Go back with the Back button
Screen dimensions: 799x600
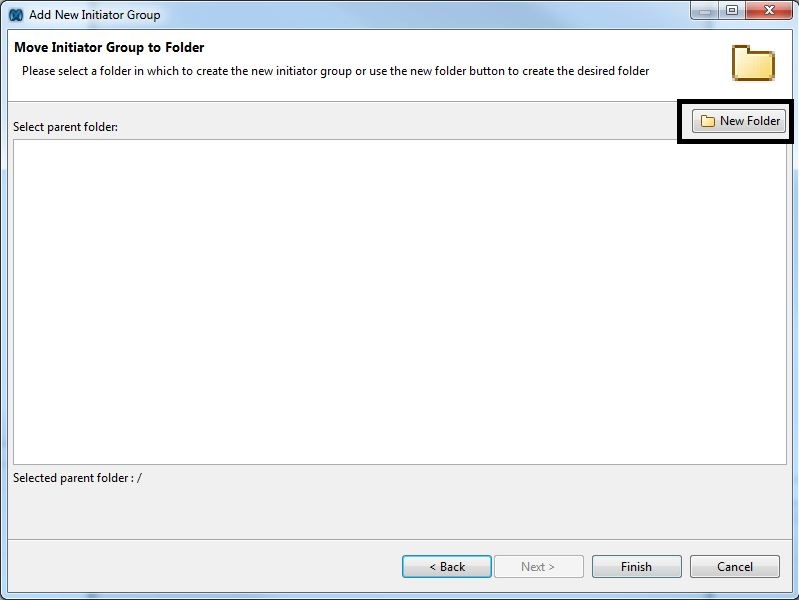pos(446,567)
